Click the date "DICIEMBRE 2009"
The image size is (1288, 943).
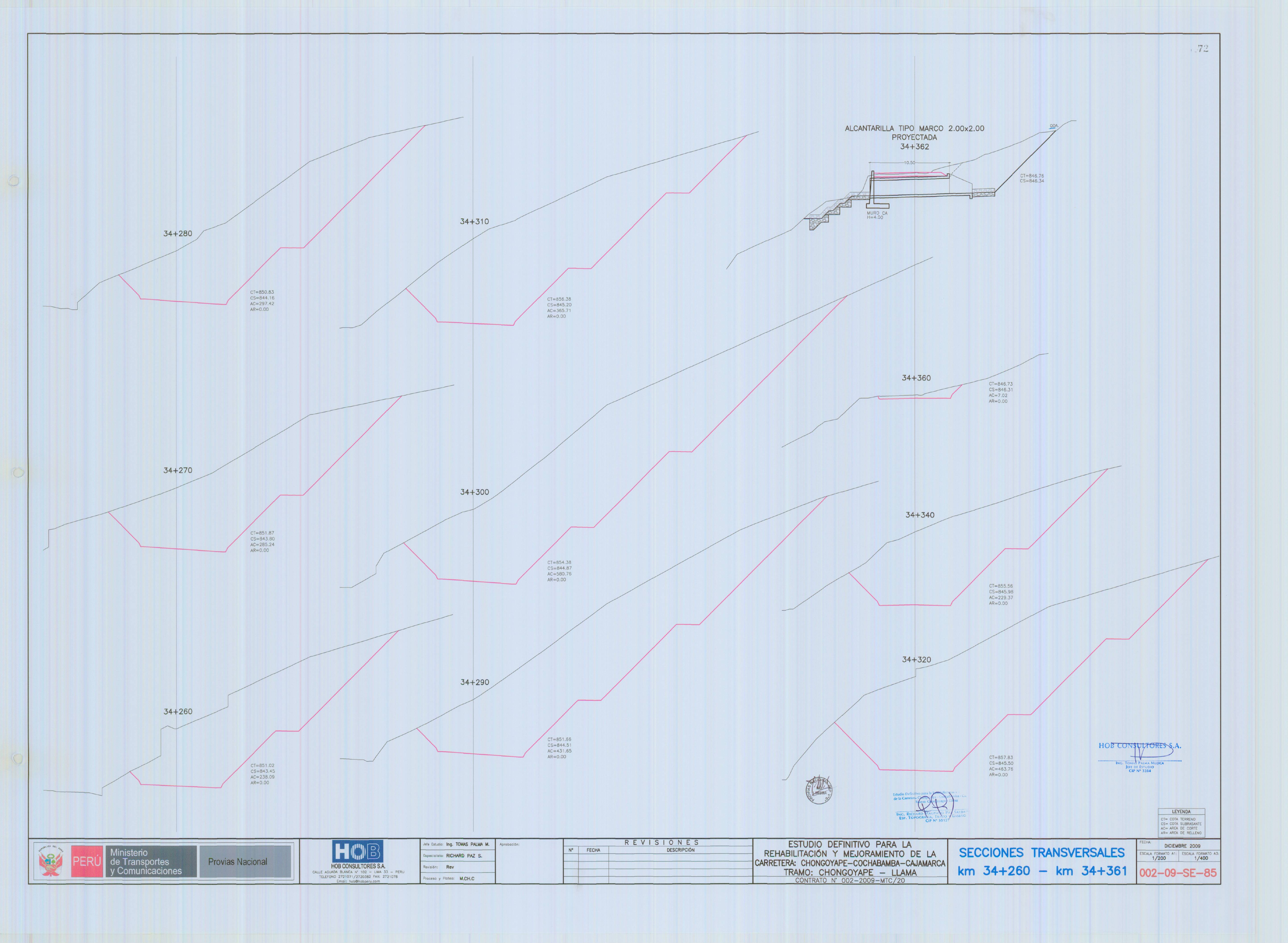pyautogui.click(x=1182, y=846)
